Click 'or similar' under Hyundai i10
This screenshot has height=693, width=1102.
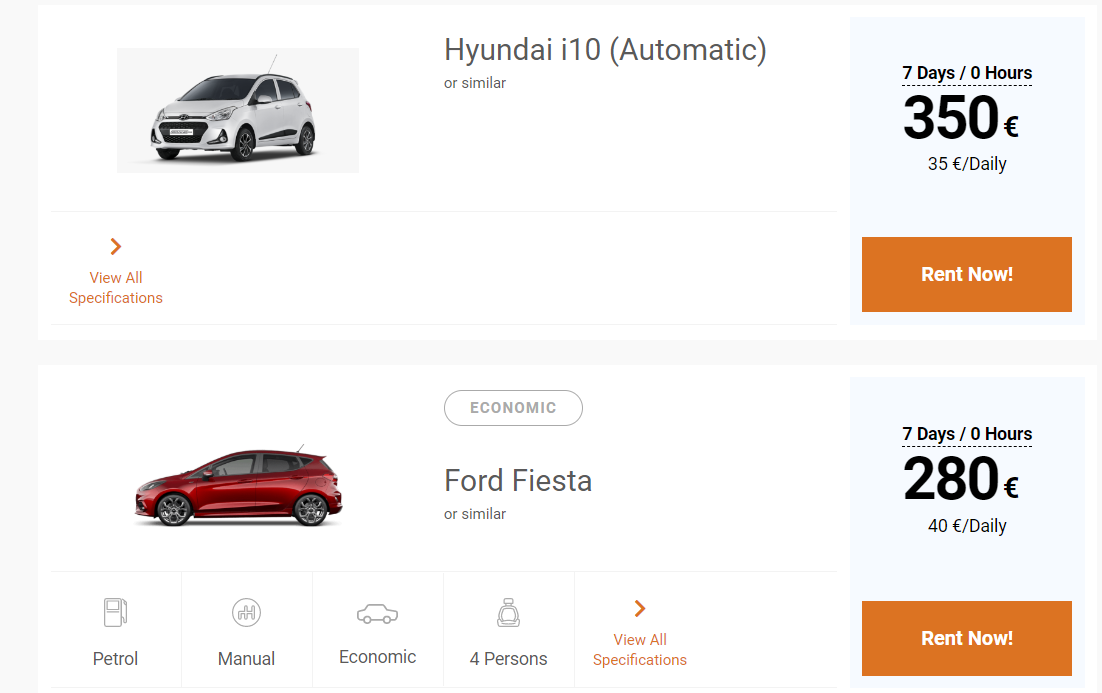click(475, 83)
